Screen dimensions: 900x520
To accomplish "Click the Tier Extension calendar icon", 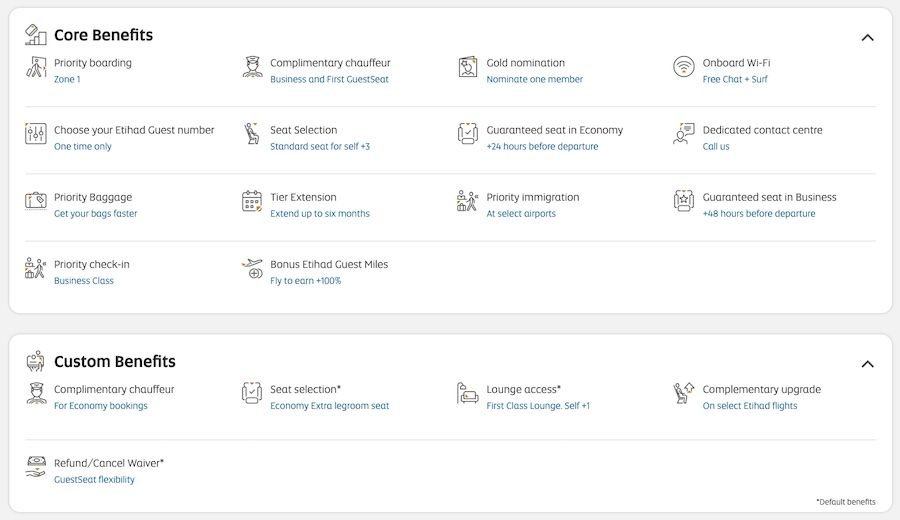I will [x=252, y=202].
